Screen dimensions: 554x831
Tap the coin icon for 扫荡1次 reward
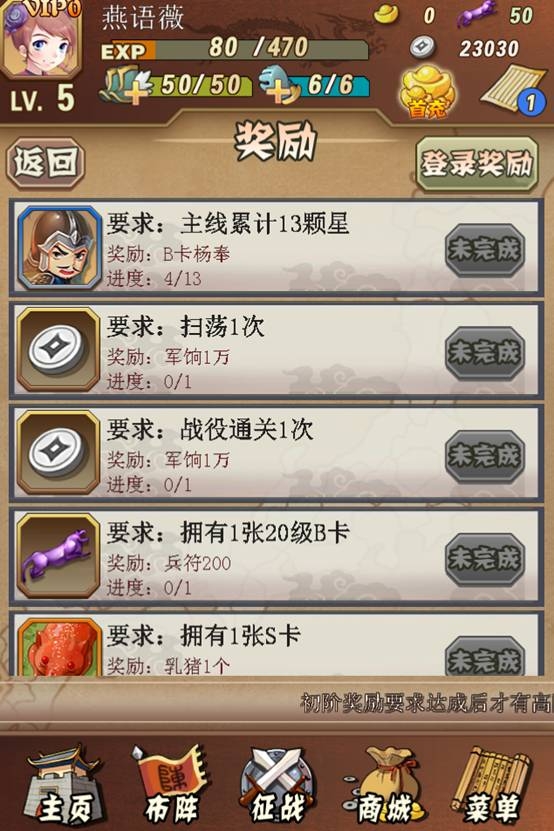coord(58,350)
